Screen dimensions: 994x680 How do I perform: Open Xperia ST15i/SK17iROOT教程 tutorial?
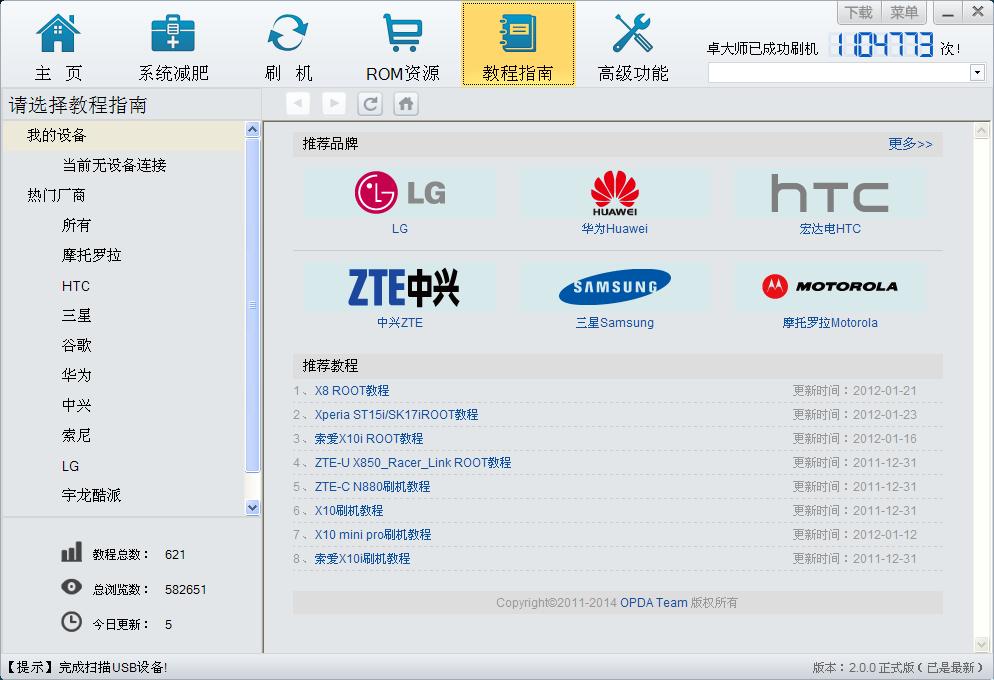[396, 414]
